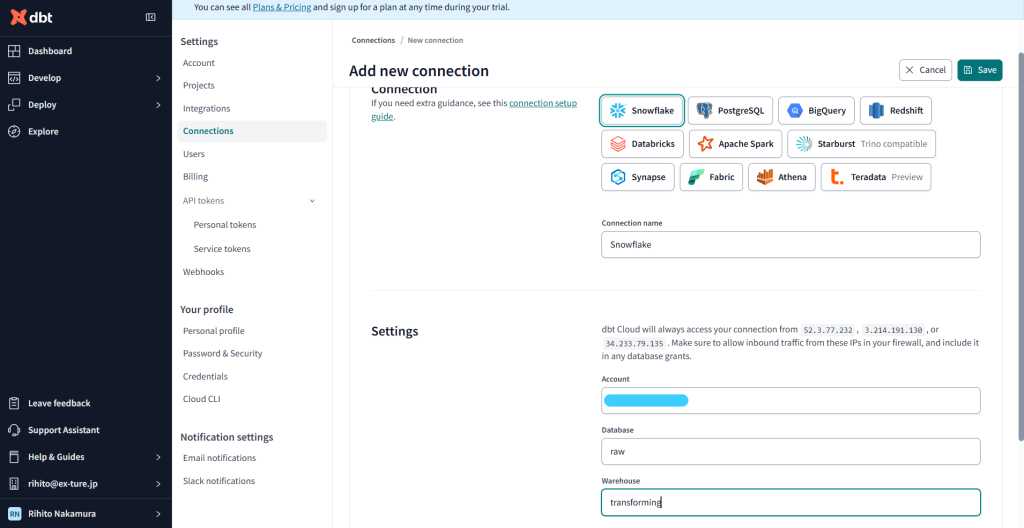
Task: Select the PostgreSQL connection type
Action: point(730,110)
